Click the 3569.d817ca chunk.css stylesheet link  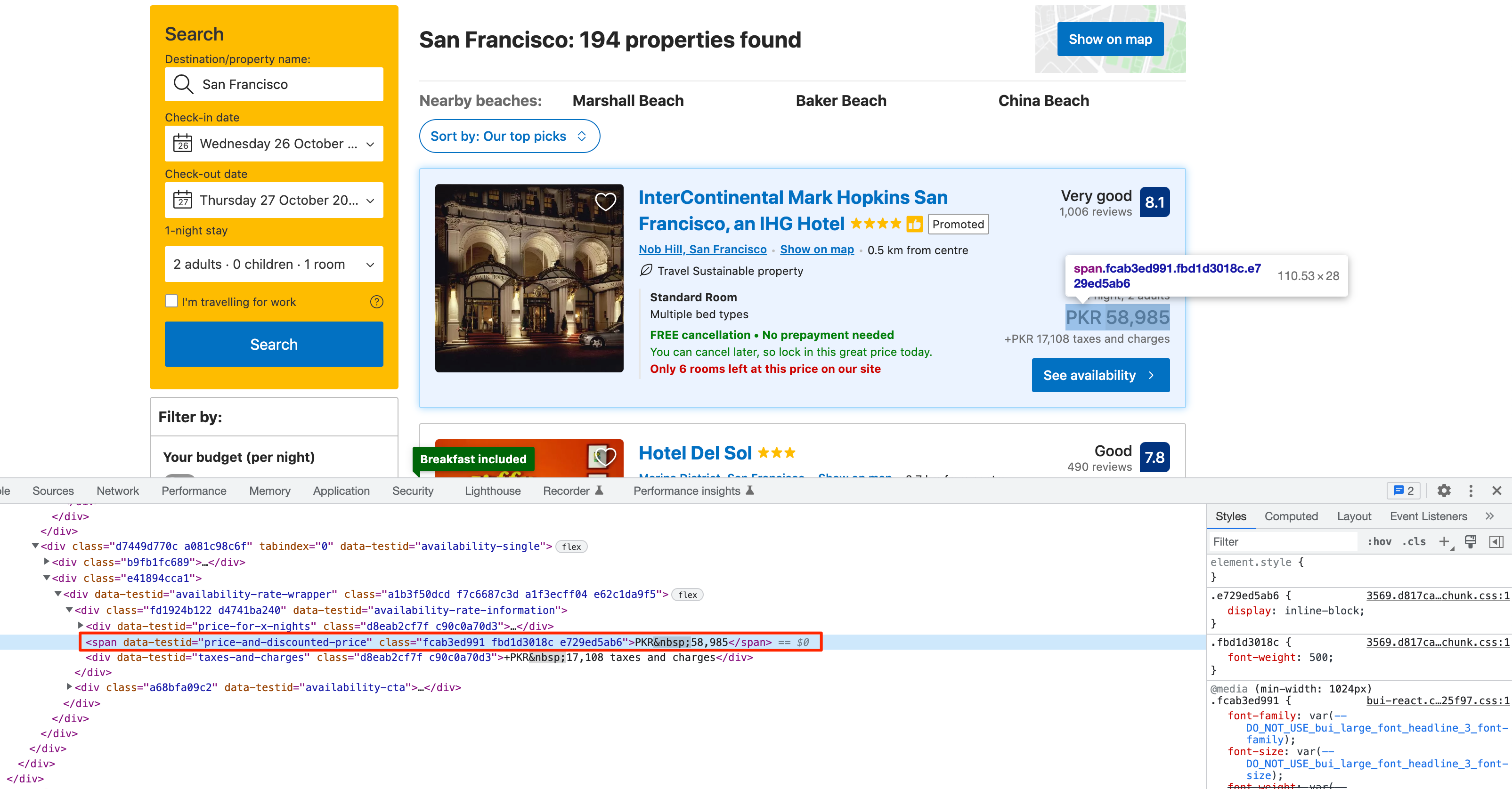coord(1438,596)
